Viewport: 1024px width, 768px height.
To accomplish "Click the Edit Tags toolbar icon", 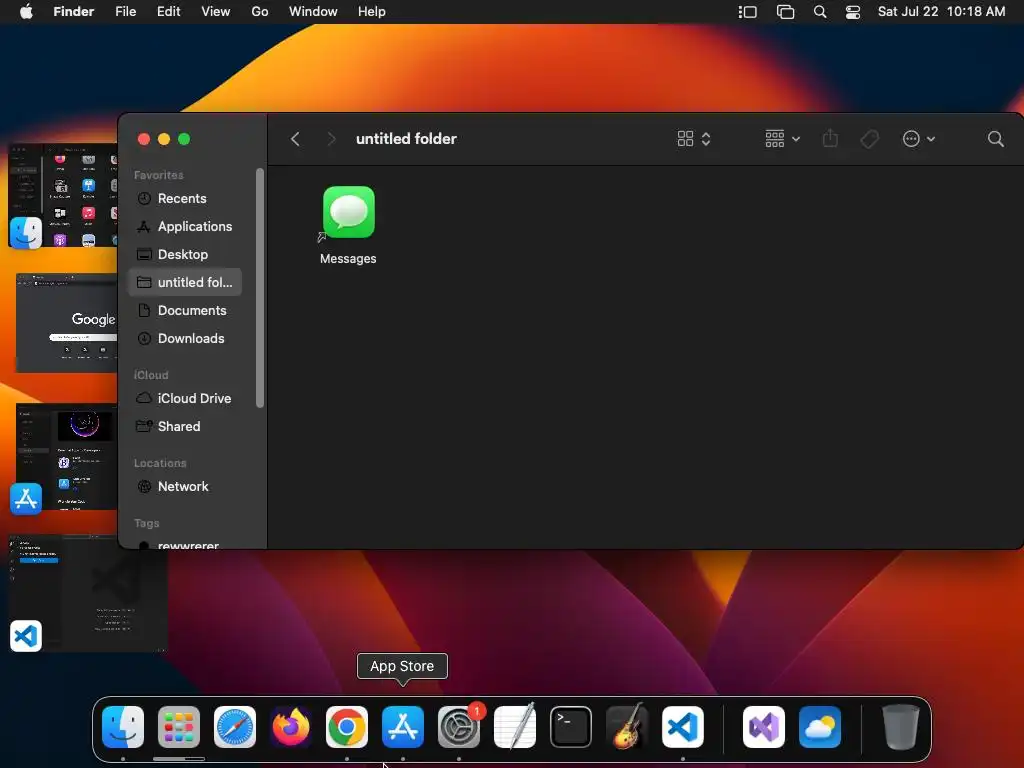I will [869, 138].
